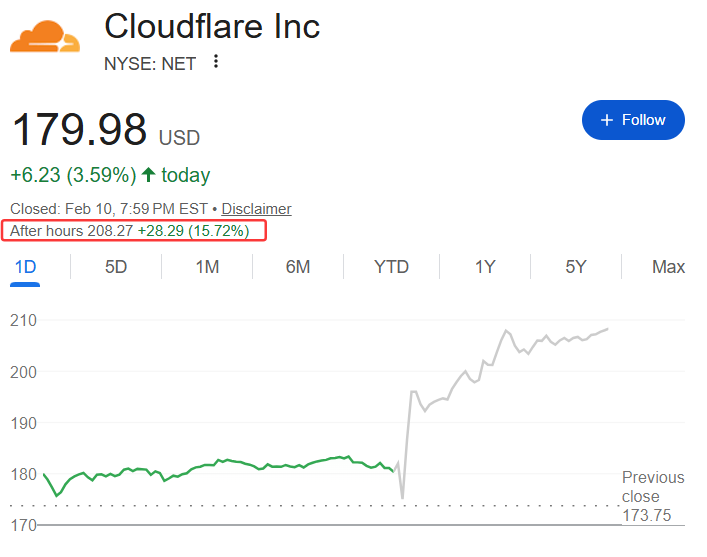Open the three-dot more options menu
This screenshot has width=707, height=557.
[x=215, y=62]
